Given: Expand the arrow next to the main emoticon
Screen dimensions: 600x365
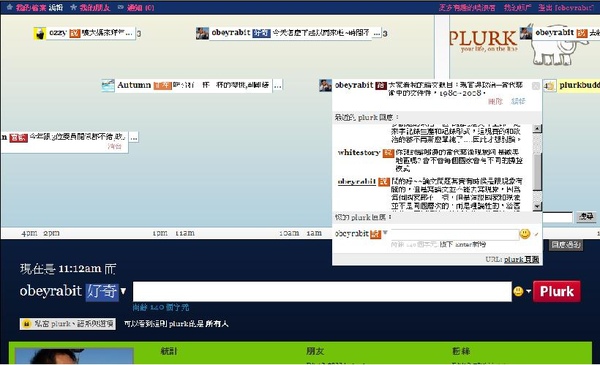Looking at the screenshot, I should click(x=528, y=292).
